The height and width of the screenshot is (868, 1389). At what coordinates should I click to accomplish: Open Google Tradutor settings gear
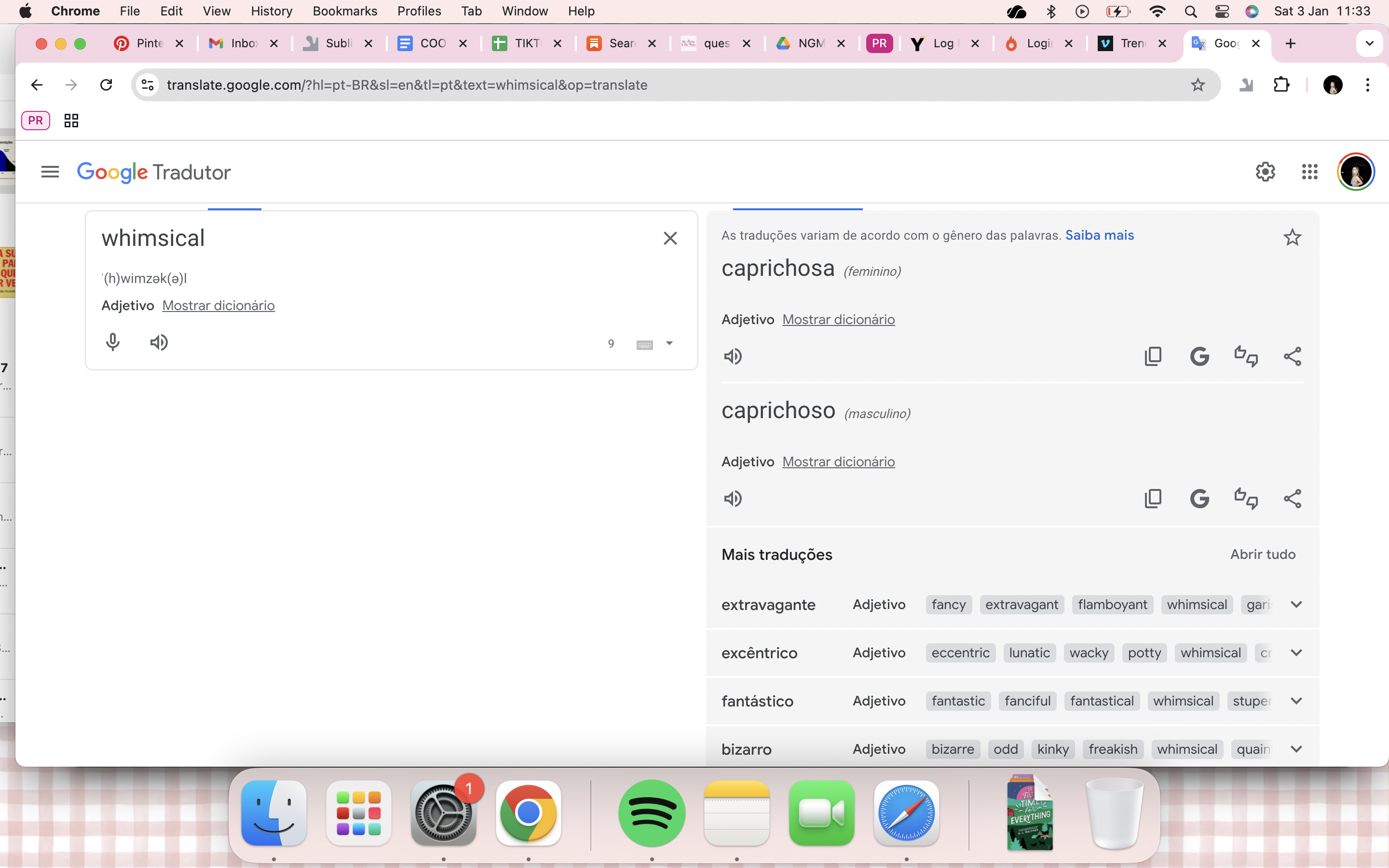pyautogui.click(x=1265, y=172)
